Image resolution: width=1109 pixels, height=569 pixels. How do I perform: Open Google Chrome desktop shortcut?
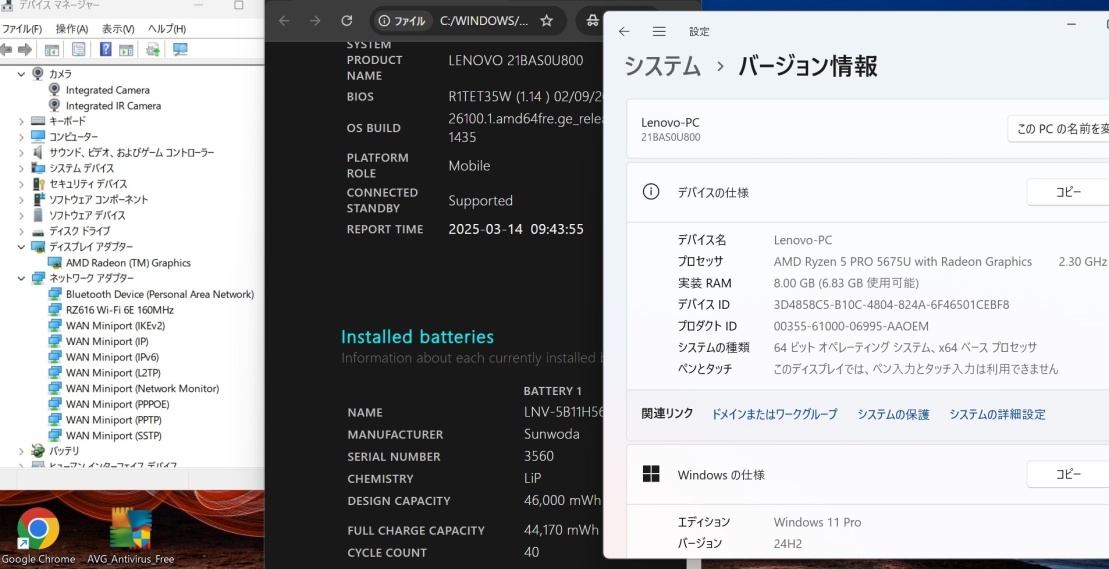pos(38,537)
